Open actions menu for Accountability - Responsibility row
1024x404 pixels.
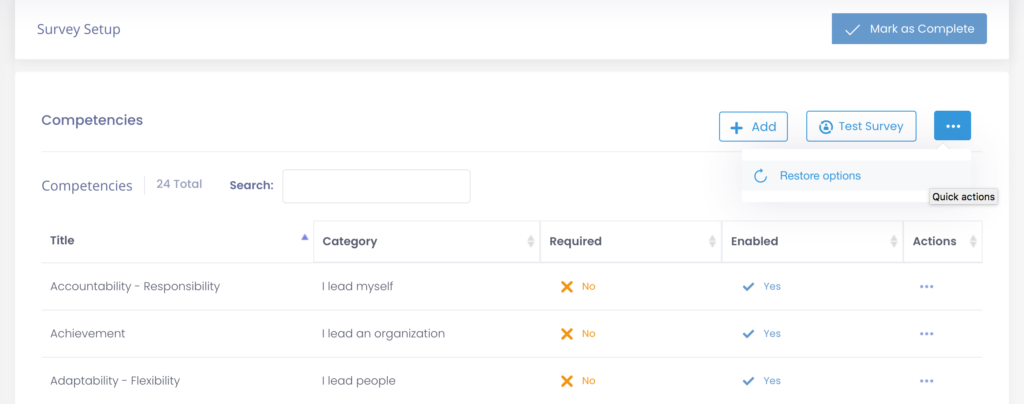tap(926, 287)
